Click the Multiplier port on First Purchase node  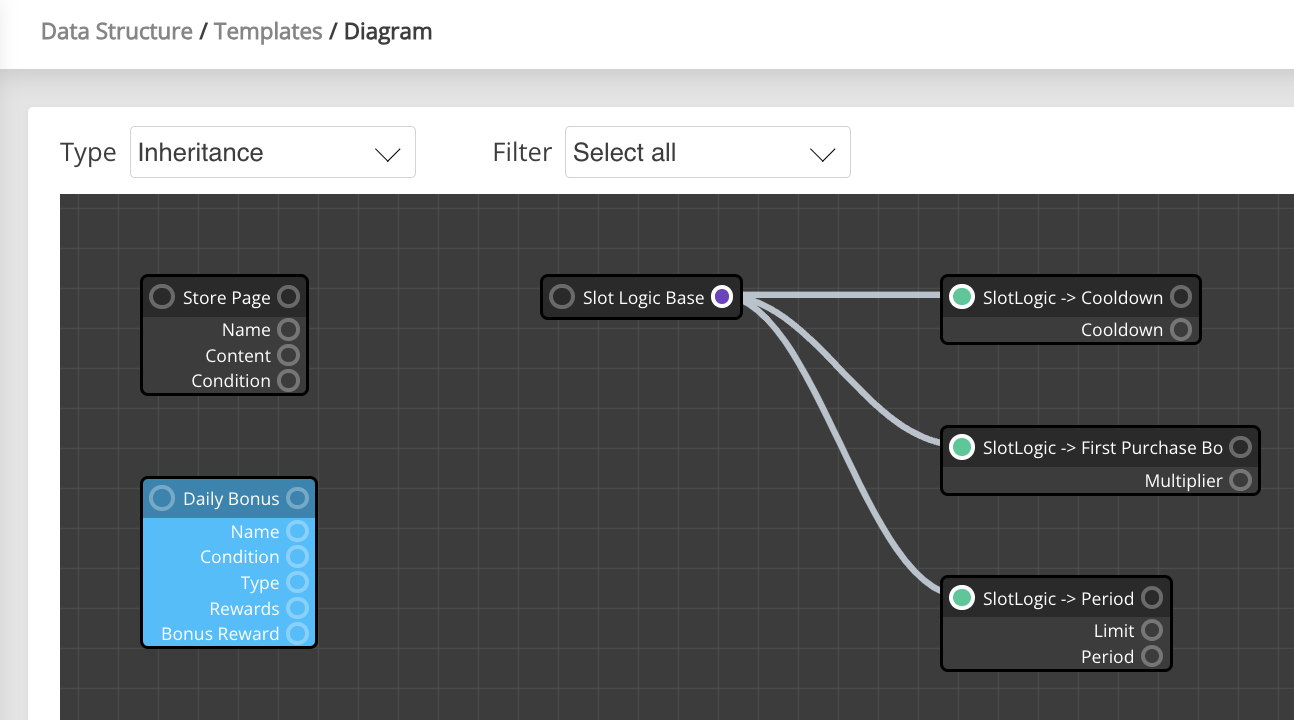(x=1240, y=480)
